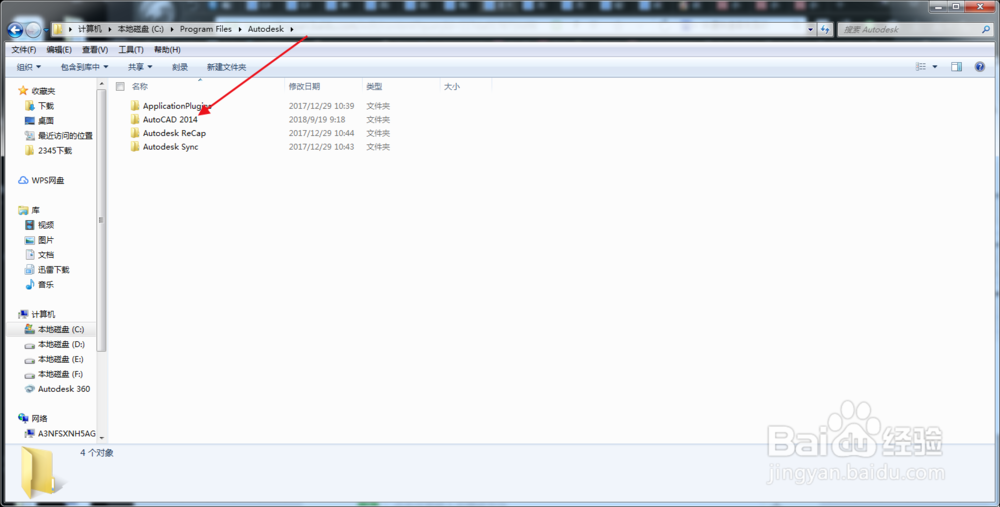Open A3NFSXNH5AG network computer
This screenshot has height=507, width=1000.
click(x=66, y=434)
